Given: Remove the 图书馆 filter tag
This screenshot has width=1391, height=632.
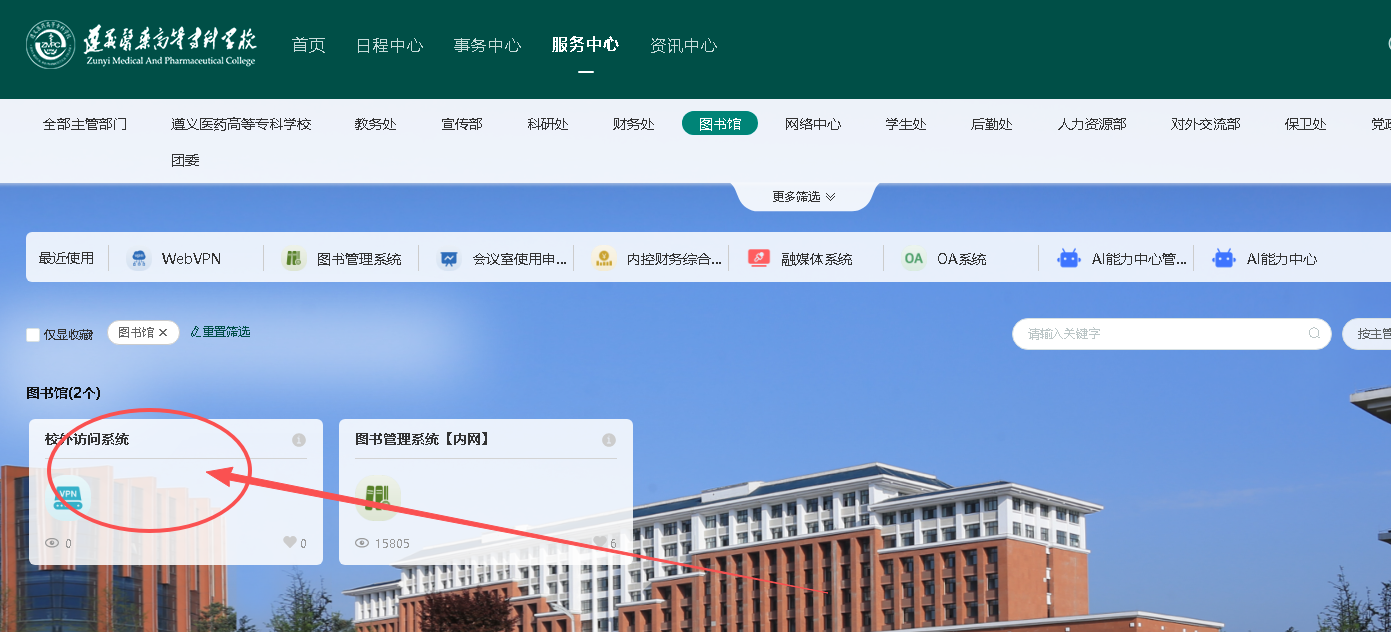Looking at the screenshot, I should tap(163, 333).
